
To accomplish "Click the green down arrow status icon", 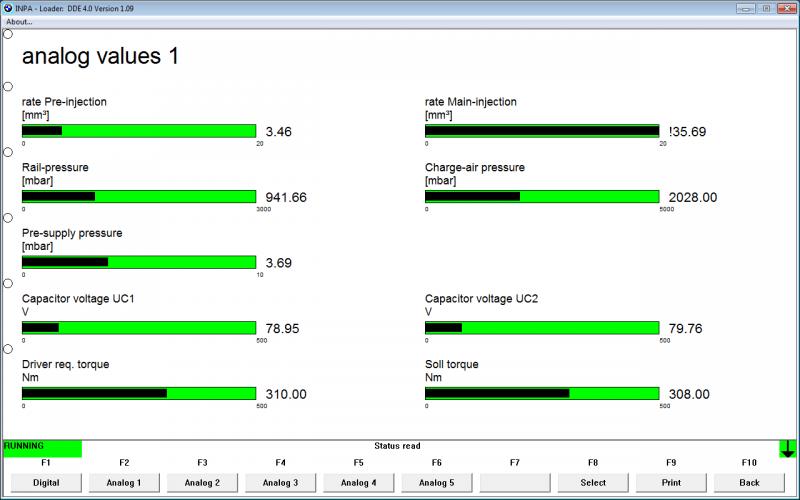I will [x=788, y=449].
